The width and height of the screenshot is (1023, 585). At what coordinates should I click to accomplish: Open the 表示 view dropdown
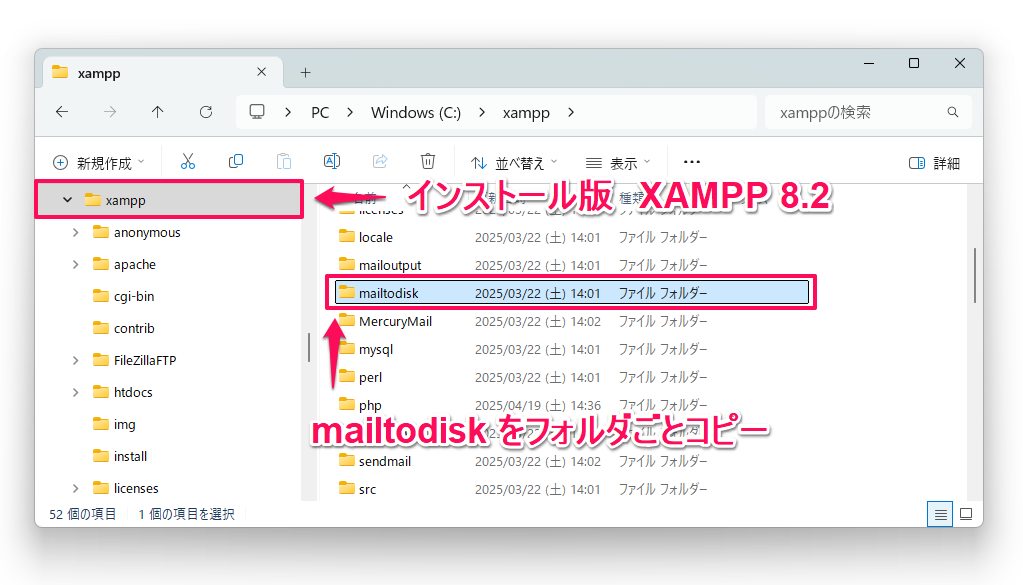618,163
